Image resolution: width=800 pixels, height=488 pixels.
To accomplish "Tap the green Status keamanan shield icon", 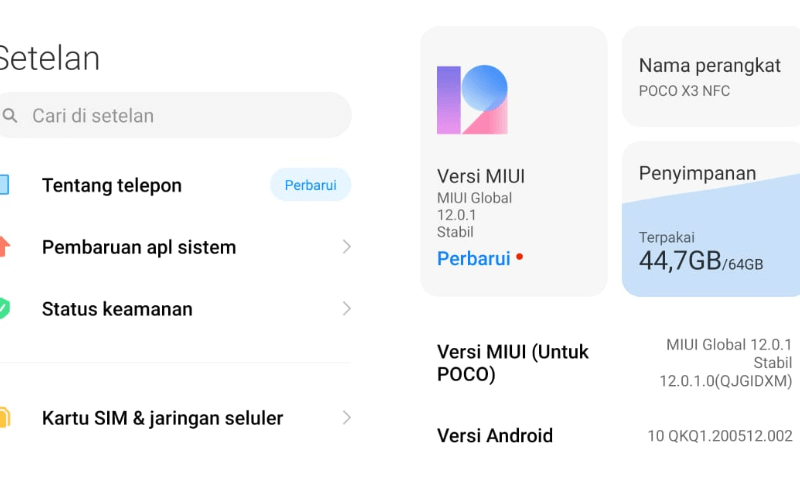I will [5, 308].
